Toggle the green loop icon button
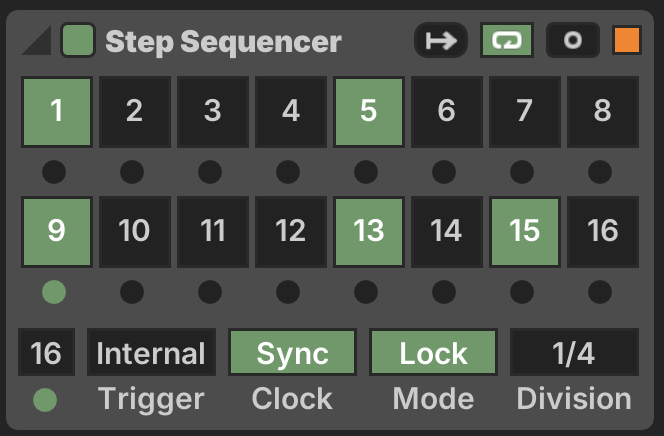 coord(506,41)
